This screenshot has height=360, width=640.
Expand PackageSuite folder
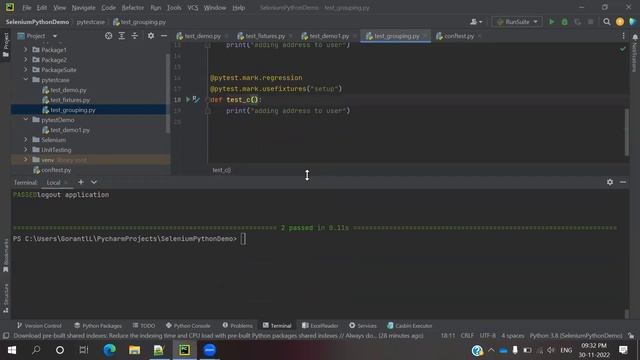click(x=26, y=69)
